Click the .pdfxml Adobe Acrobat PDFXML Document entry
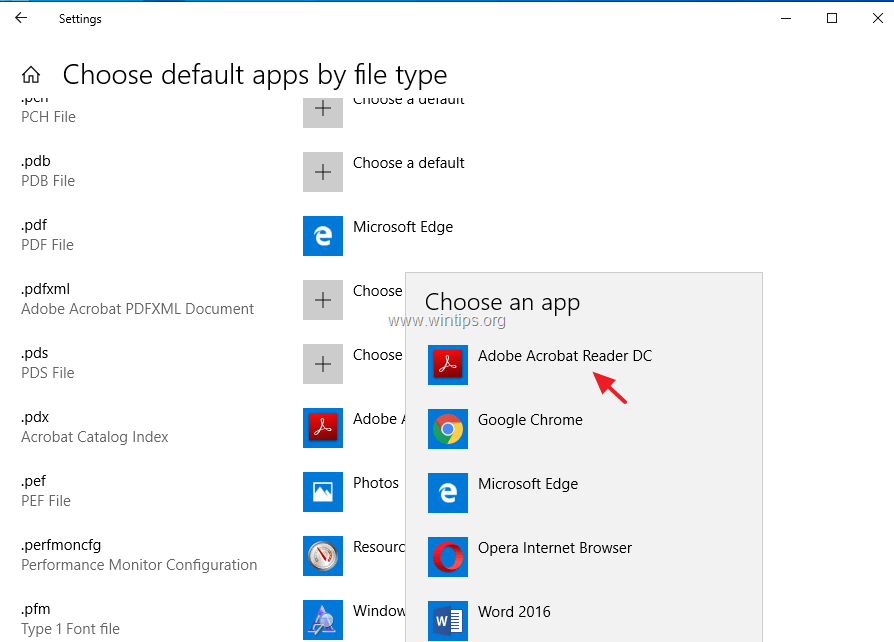 pos(137,299)
